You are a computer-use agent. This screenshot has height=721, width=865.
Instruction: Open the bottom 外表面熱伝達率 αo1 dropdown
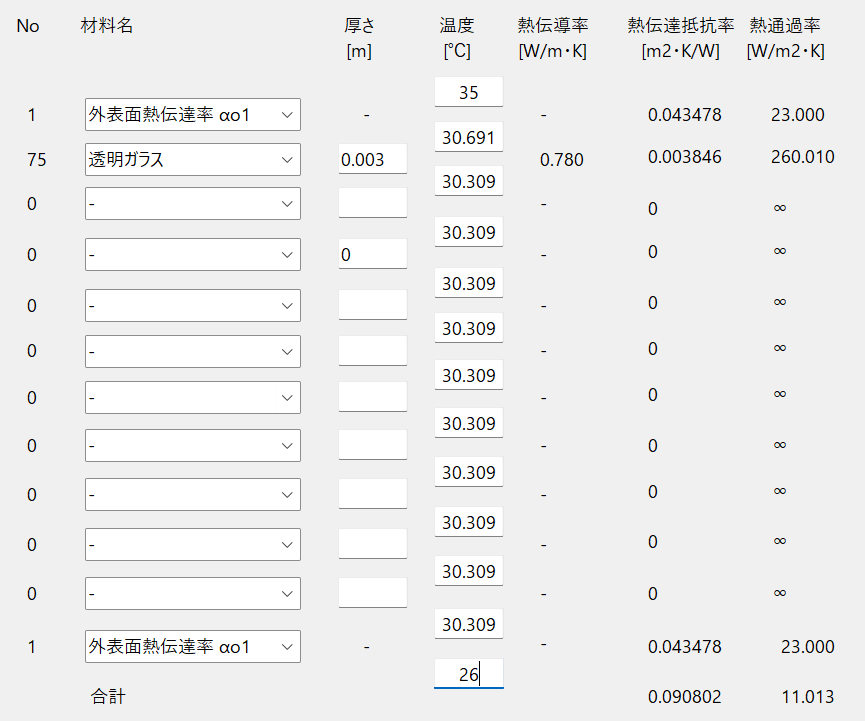point(193,647)
